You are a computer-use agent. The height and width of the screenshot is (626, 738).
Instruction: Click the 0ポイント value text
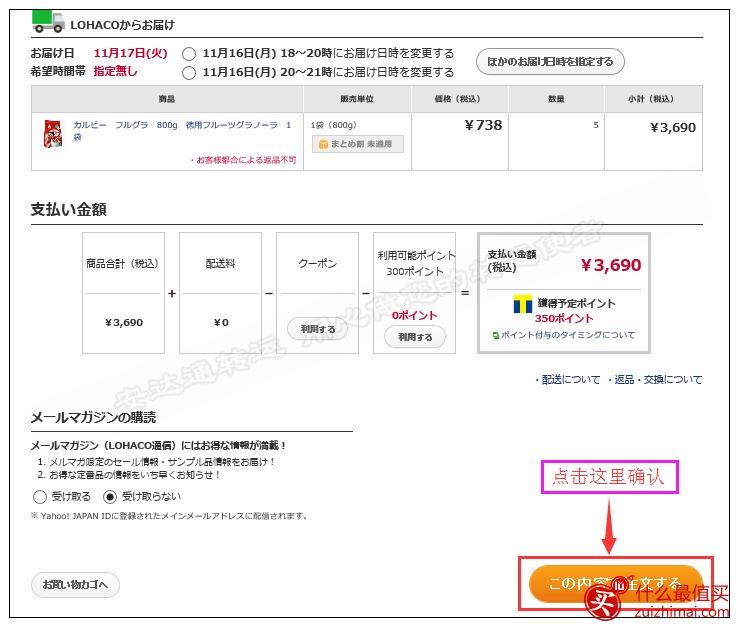click(415, 315)
